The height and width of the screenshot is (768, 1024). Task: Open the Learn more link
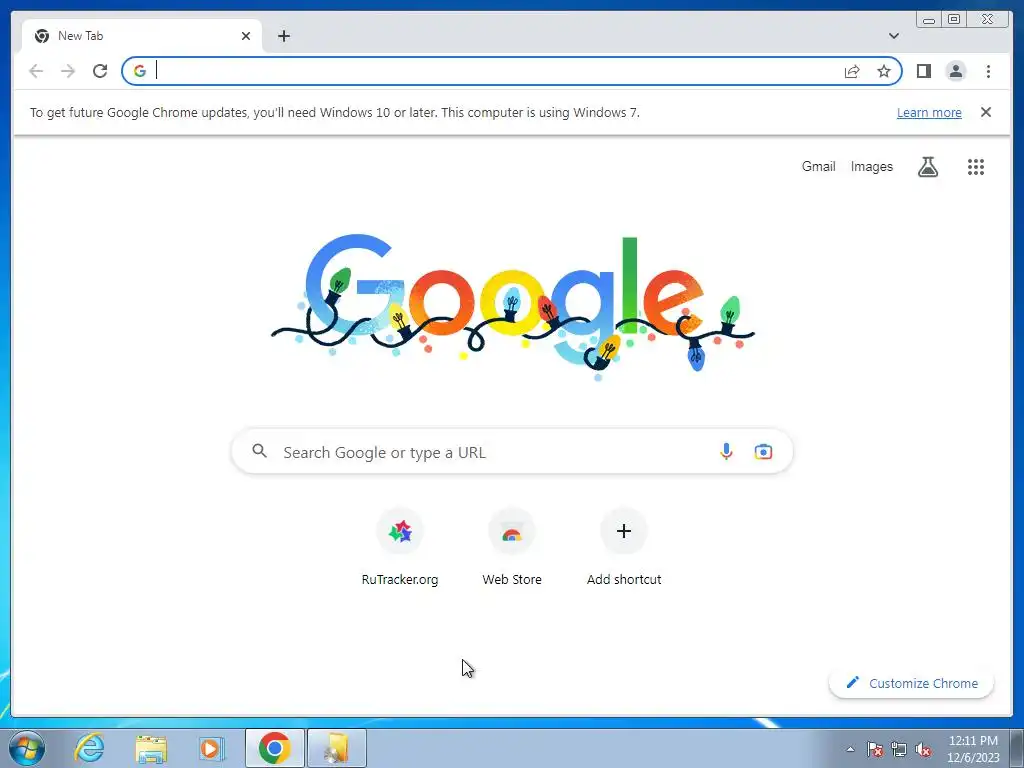[x=929, y=112]
